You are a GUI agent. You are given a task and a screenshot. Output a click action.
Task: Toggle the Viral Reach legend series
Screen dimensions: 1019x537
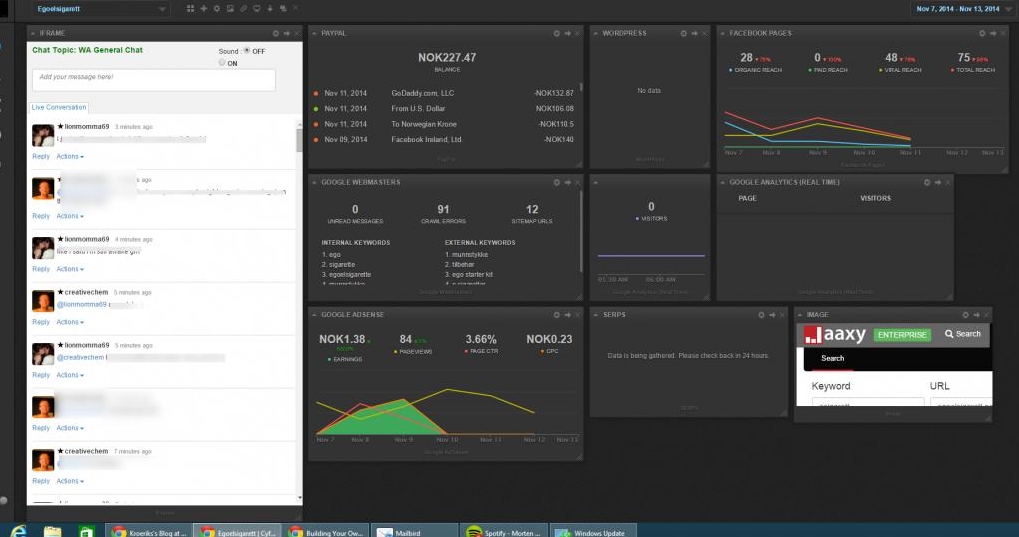pos(900,70)
